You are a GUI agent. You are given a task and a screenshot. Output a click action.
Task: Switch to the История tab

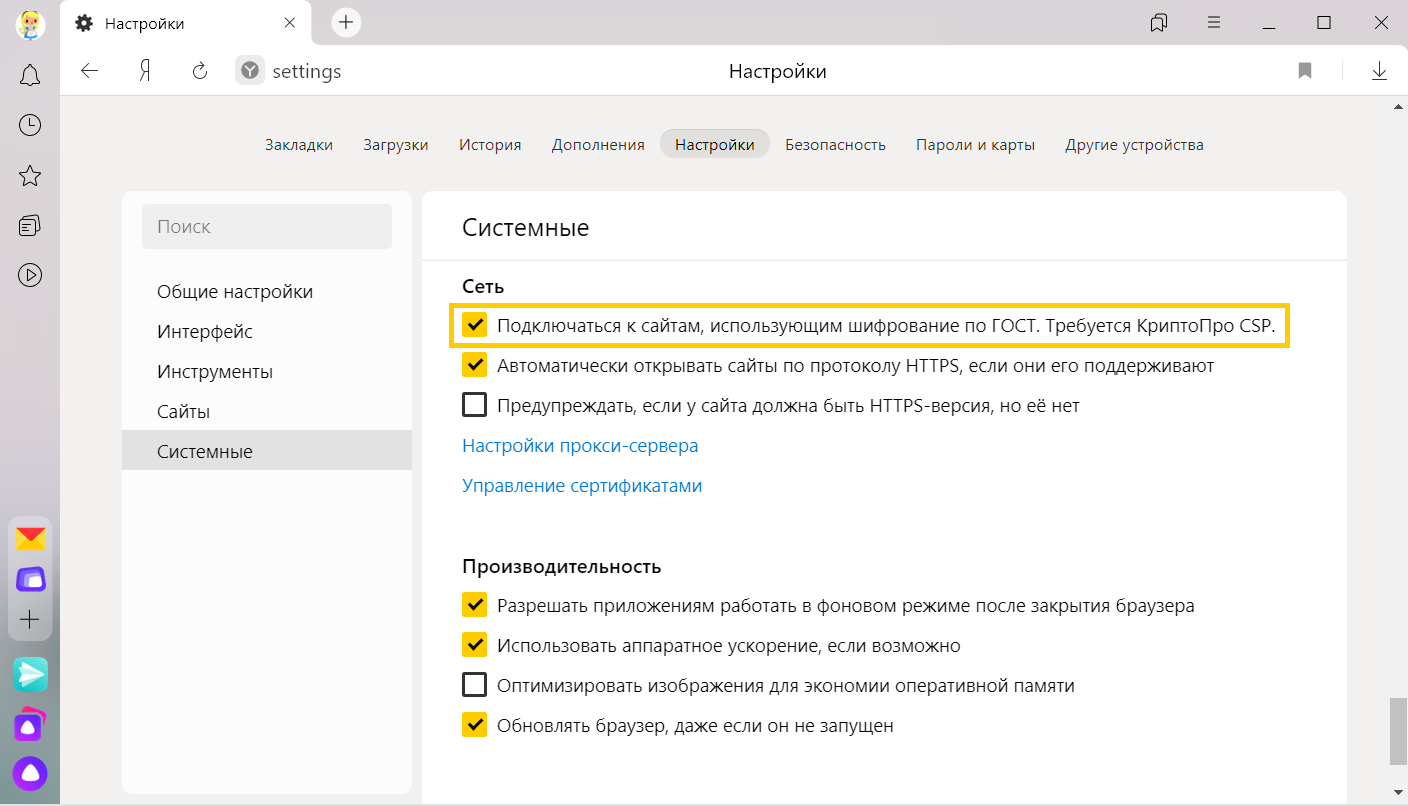(490, 145)
